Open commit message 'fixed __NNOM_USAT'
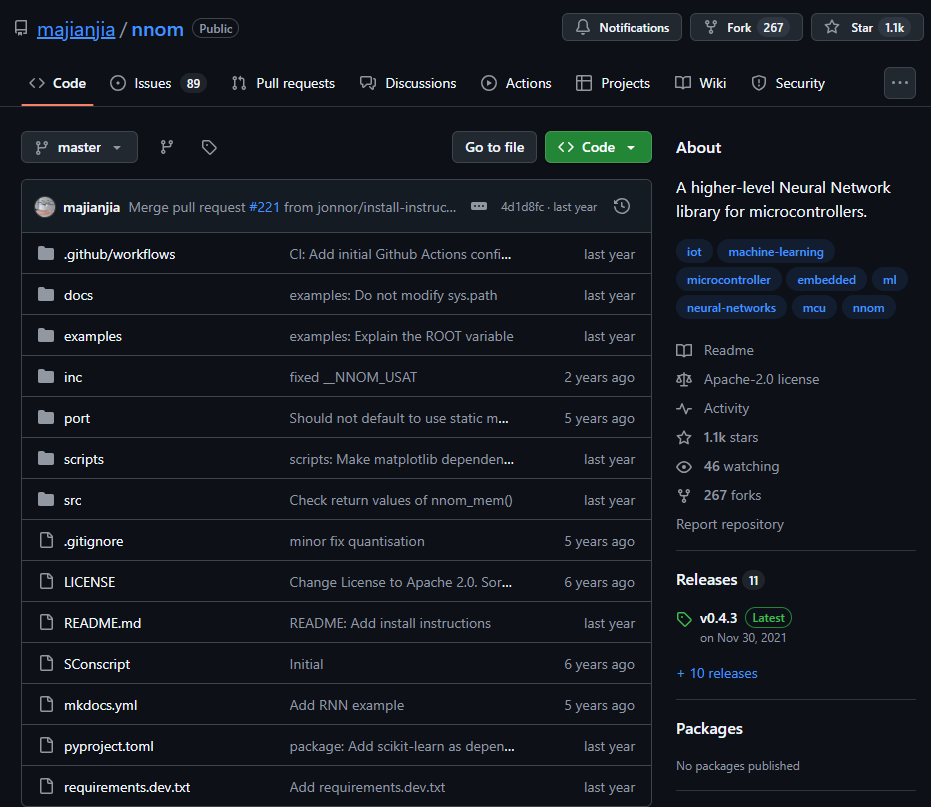Viewport: 931px width, 807px height. [x=353, y=377]
